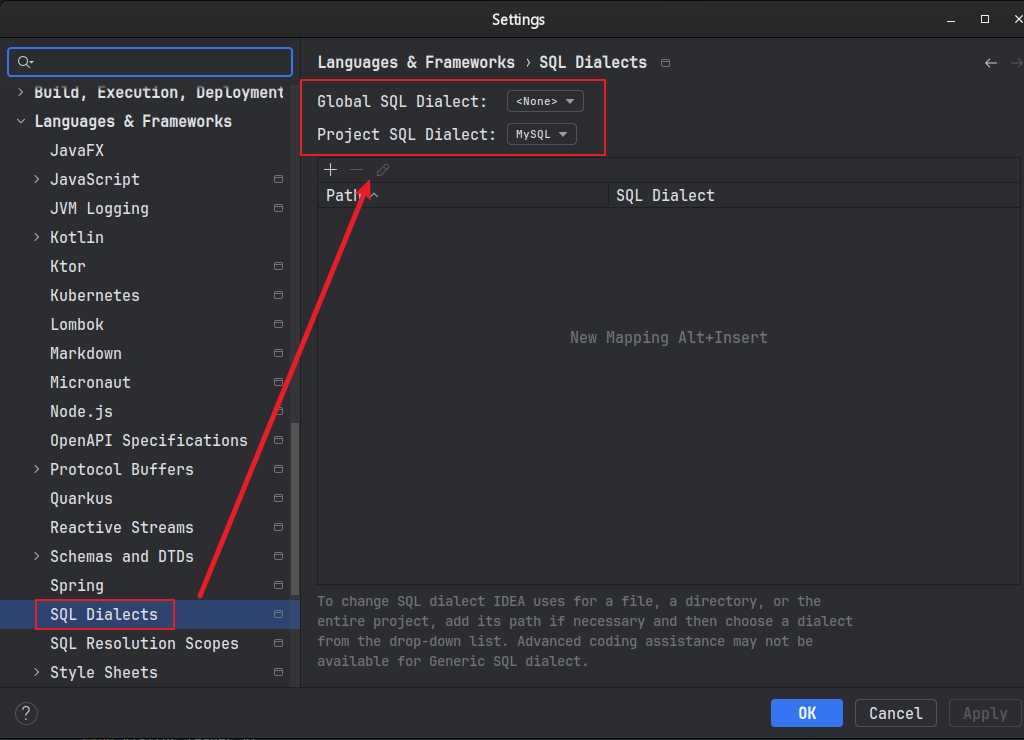This screenshot has width=1024, height=740.
Task: Click the project-level icon next to Kubernetes
Action: coord(278,295)
